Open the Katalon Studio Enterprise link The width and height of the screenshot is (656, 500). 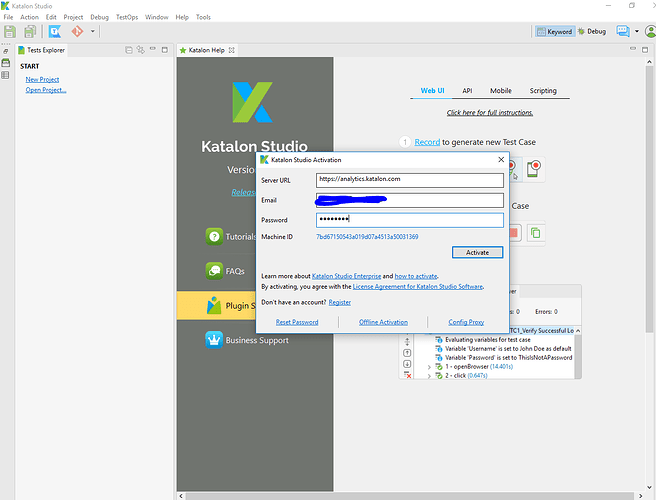click(346, 276)
